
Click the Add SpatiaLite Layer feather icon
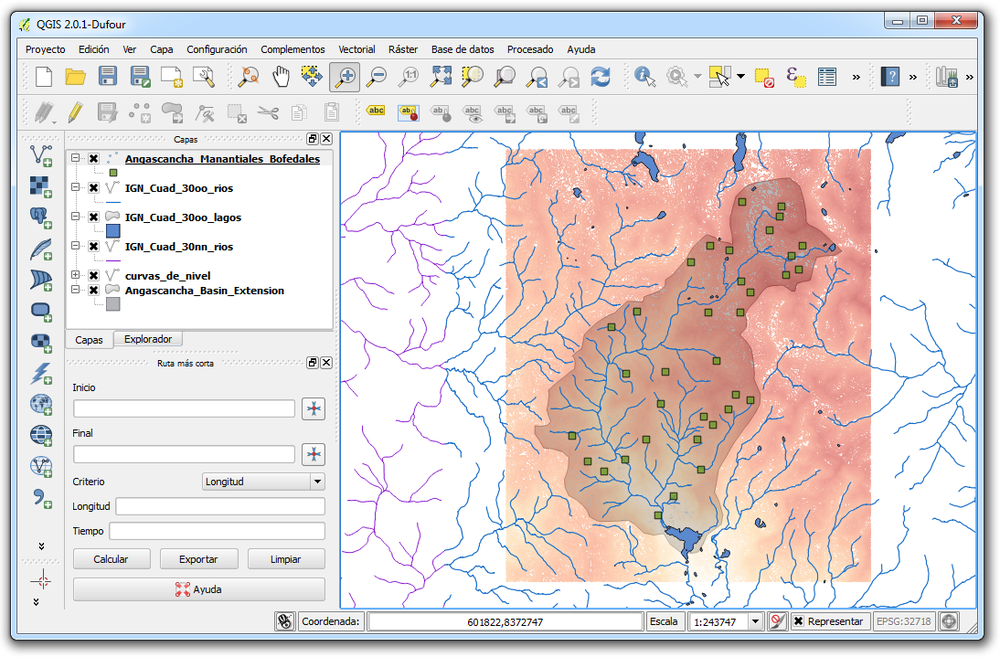(41, 248)
